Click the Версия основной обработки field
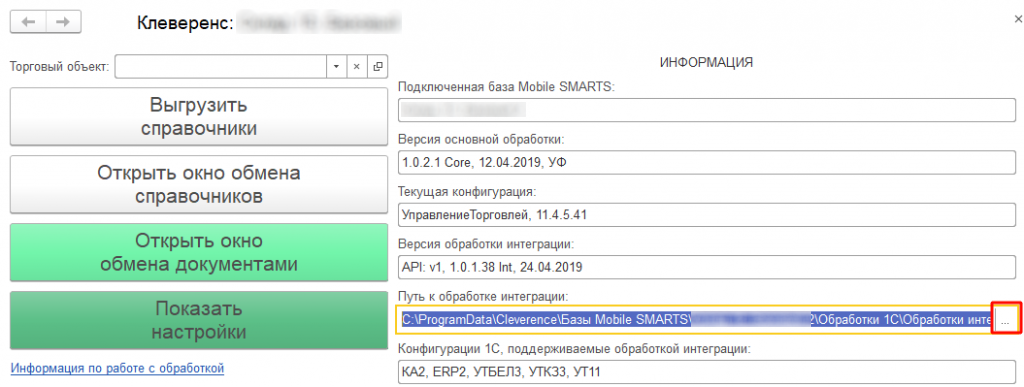The height and width of the screenshot is (387, 1024). pyautogui.click(x=707, y=163)
